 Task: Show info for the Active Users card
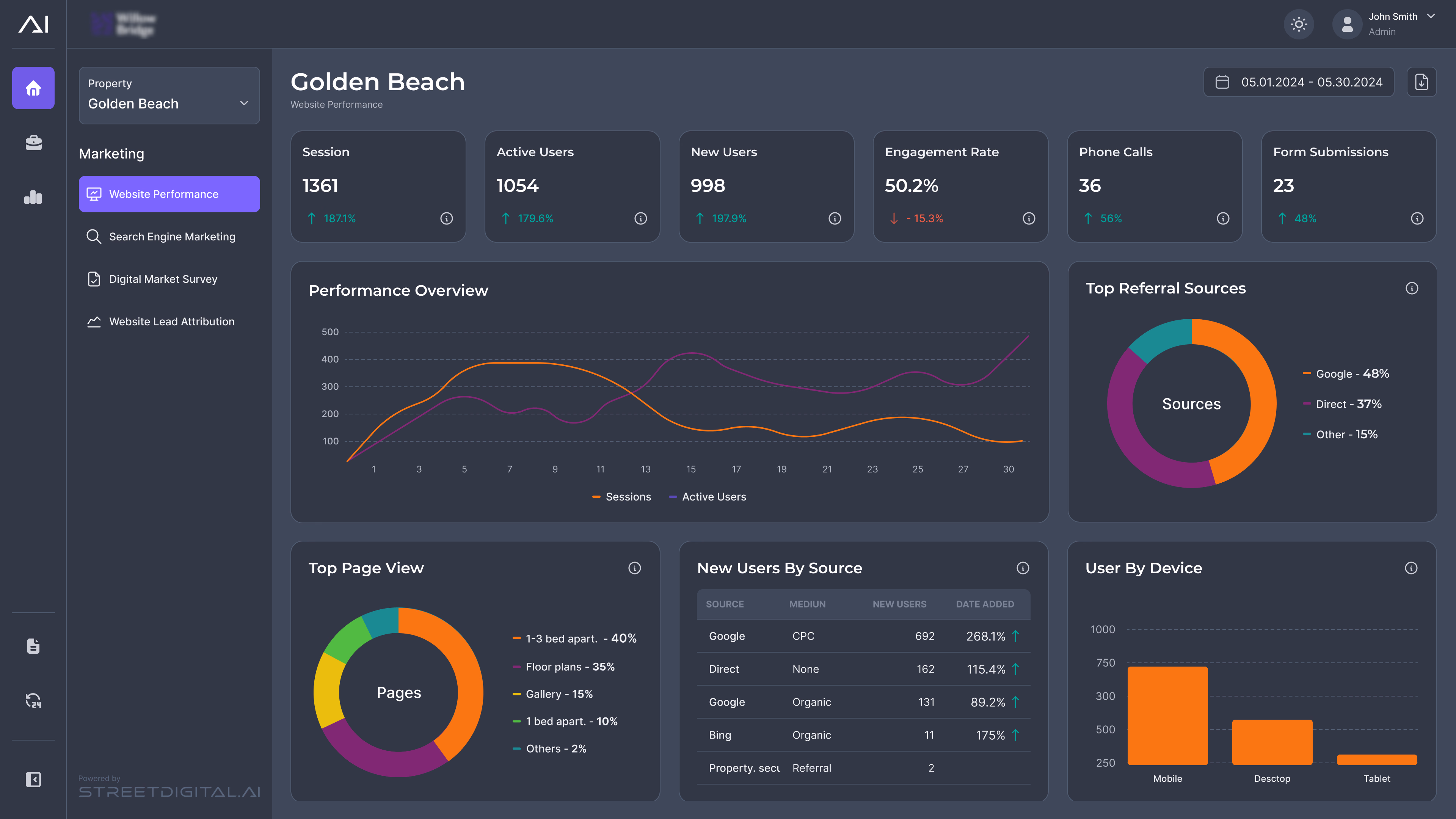pos(640,218)
